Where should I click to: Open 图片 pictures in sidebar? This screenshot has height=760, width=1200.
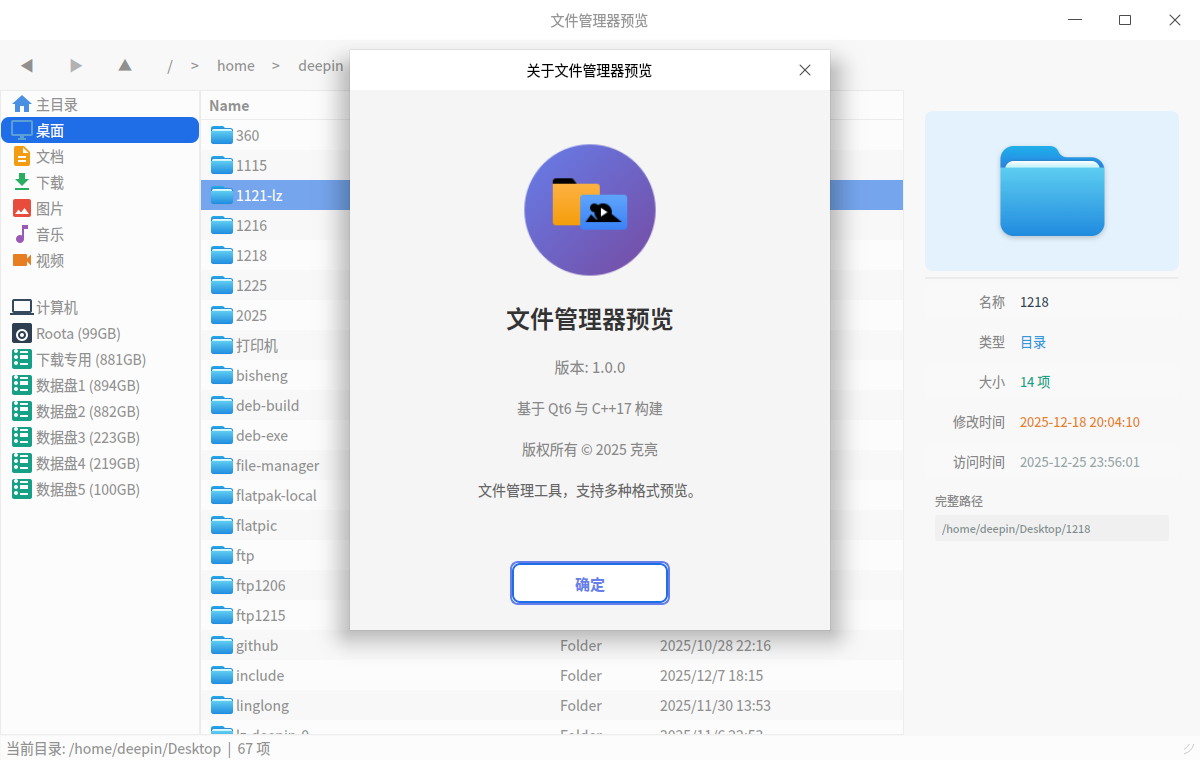click(100, 208)
